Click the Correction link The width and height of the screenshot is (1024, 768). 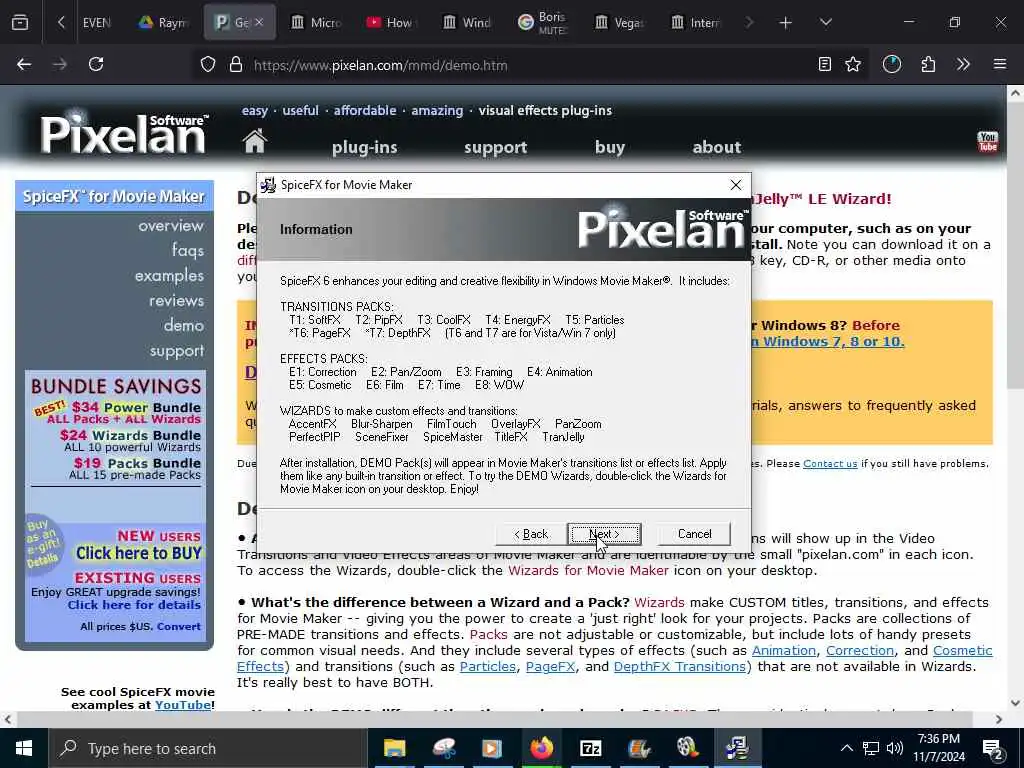tap(859, 650)
